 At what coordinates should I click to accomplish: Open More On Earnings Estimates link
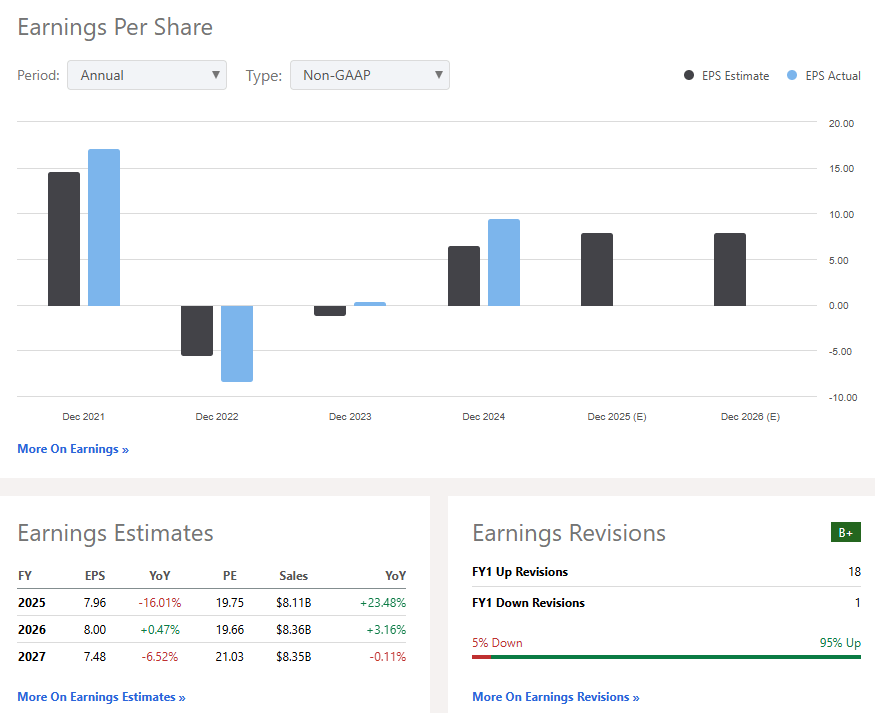[101, 697]
